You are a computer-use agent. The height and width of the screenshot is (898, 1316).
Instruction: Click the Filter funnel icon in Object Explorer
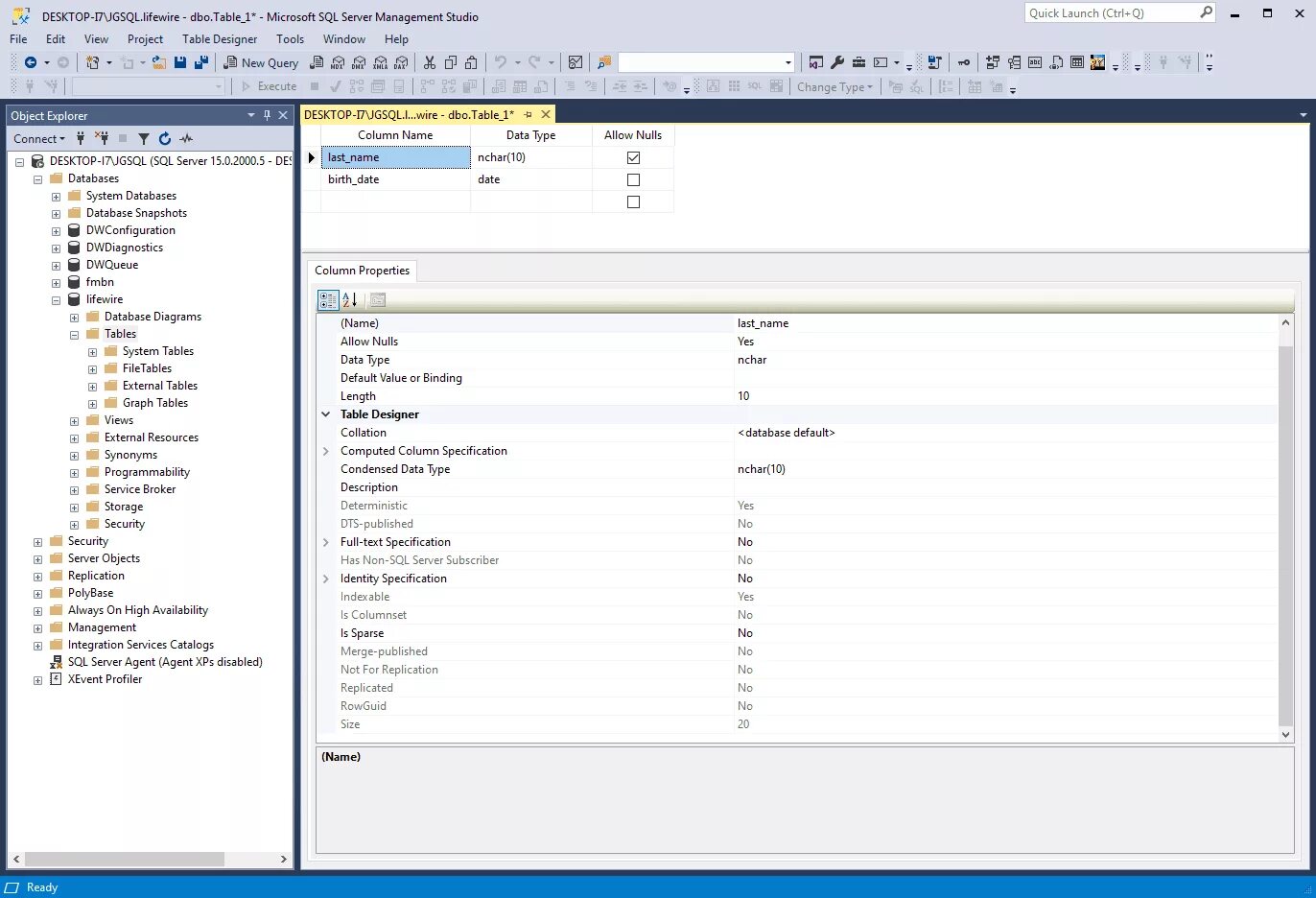(x=144, y=138)
